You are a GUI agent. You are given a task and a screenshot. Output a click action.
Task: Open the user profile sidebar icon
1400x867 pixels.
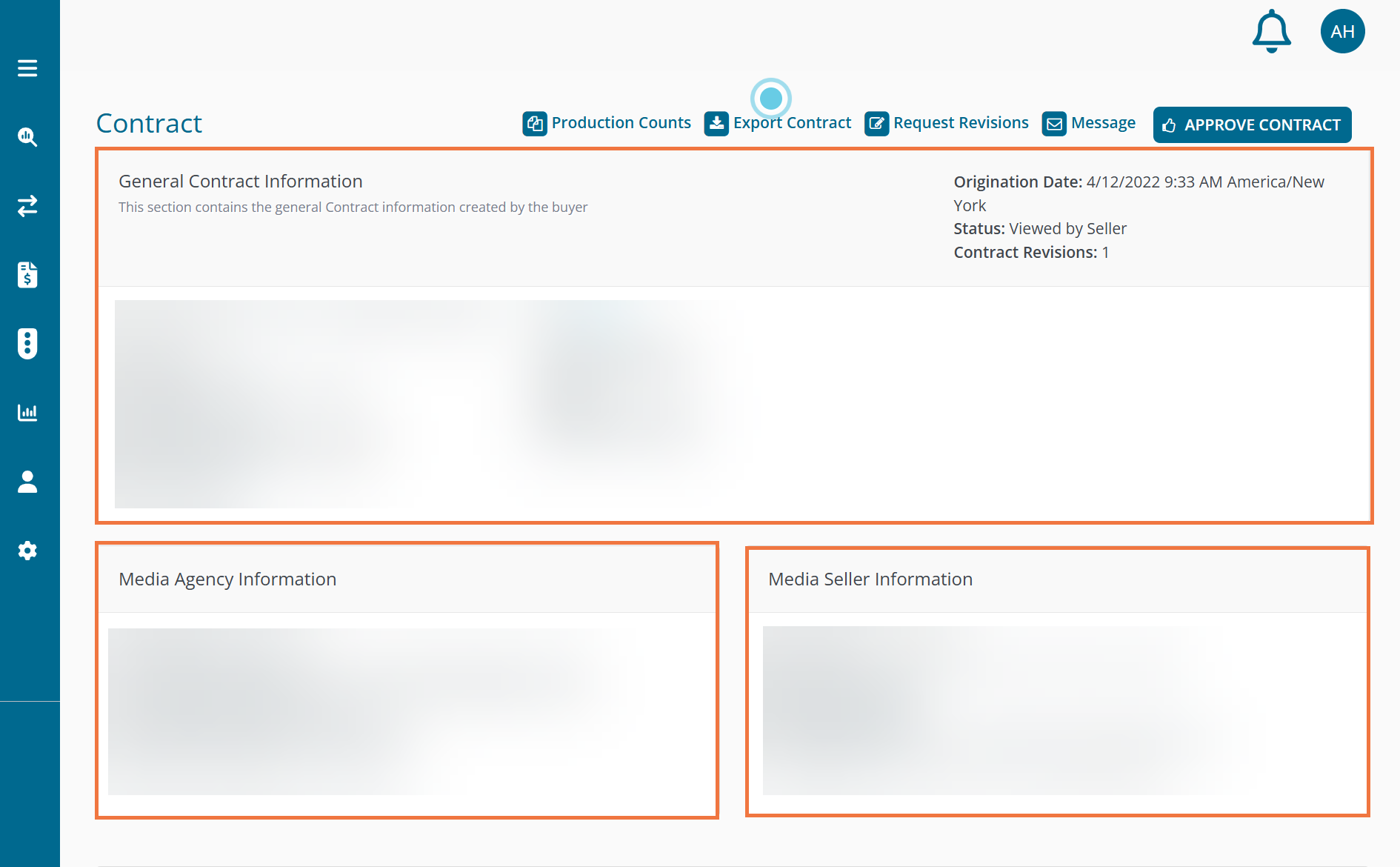click(27, 482)
